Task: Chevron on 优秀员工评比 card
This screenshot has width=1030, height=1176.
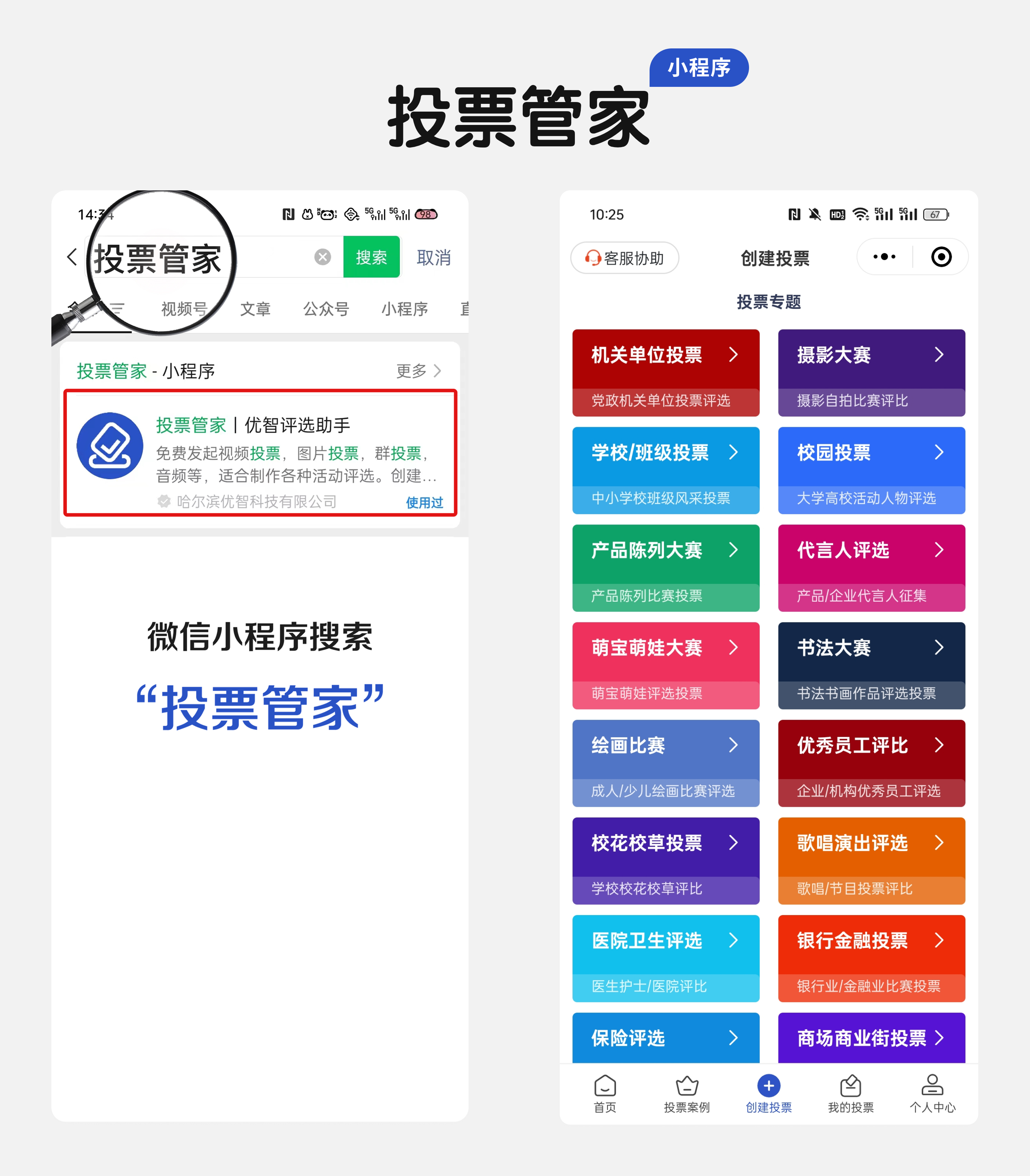Action: point(939,745)
